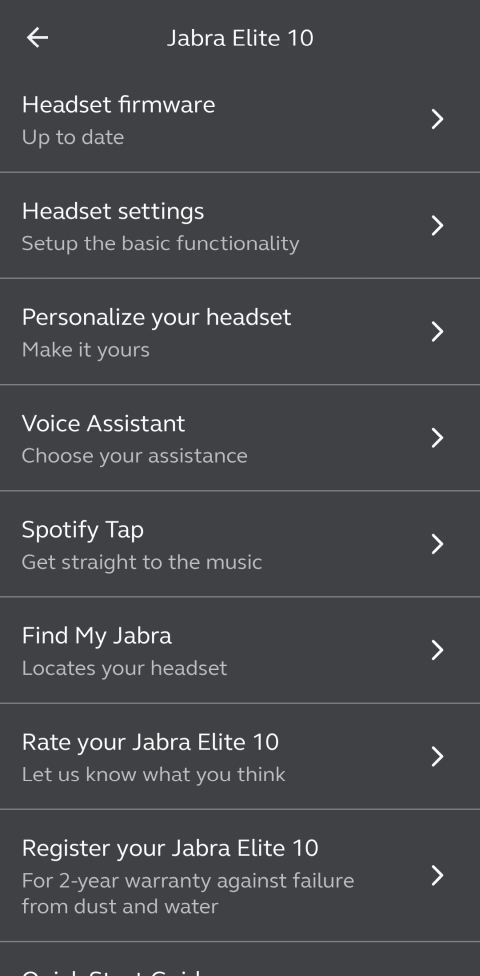The width and height of the screenshot is (480, 976).
Task: Click 'Setup the basic functionality' subtitle
Action: click(161, 243)
